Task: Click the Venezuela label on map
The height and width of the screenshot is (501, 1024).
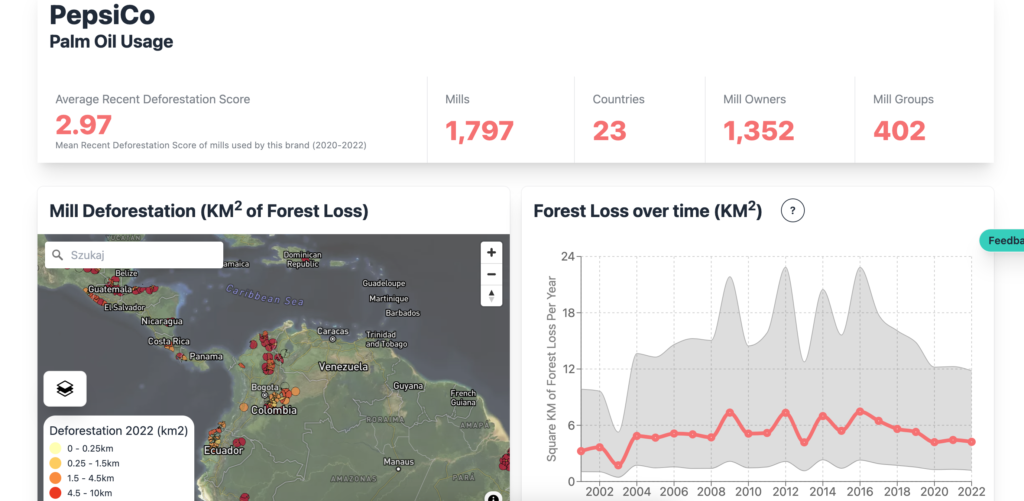Action: [x=343, y=366]
